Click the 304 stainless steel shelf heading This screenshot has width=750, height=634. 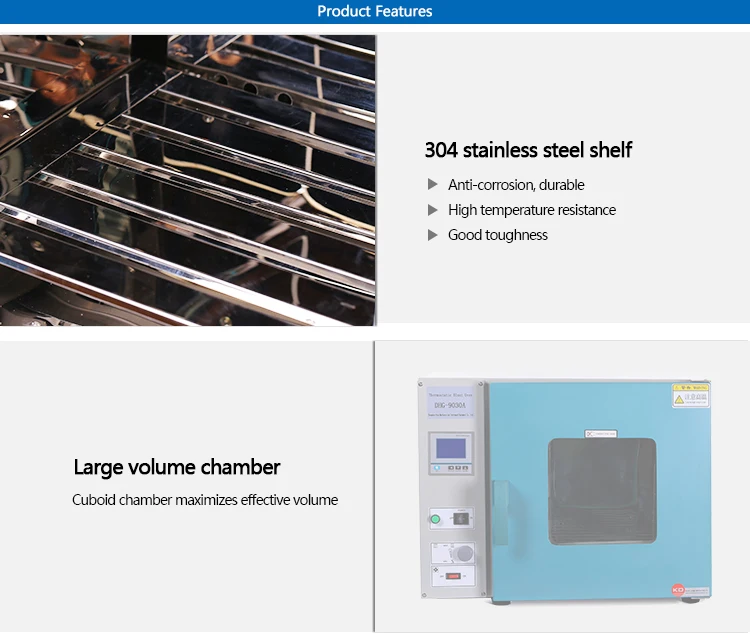pos(528,150)
